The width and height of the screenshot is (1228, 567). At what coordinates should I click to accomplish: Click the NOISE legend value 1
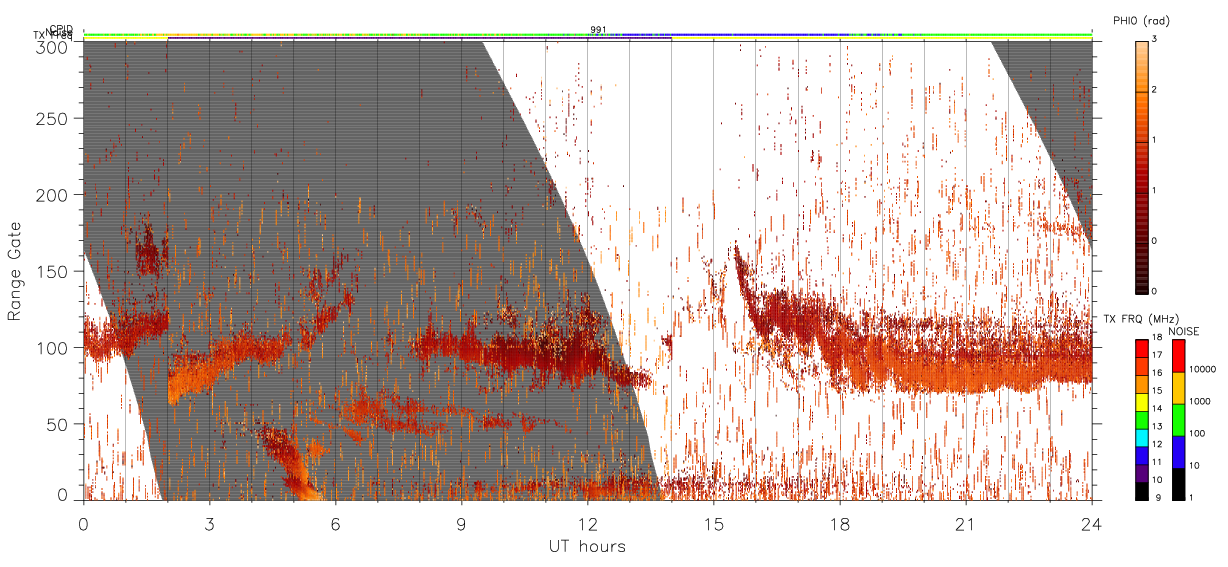click(1191, 498)
